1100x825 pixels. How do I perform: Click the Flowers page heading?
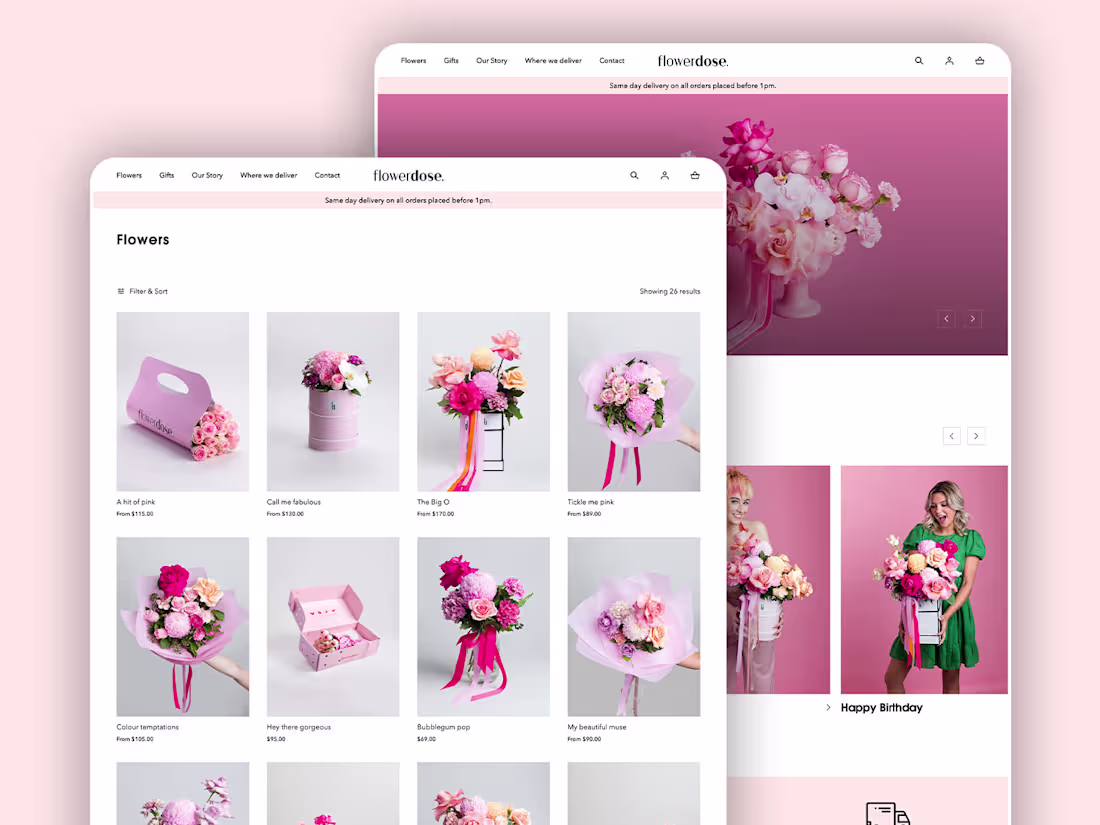[x=143, y=240]
